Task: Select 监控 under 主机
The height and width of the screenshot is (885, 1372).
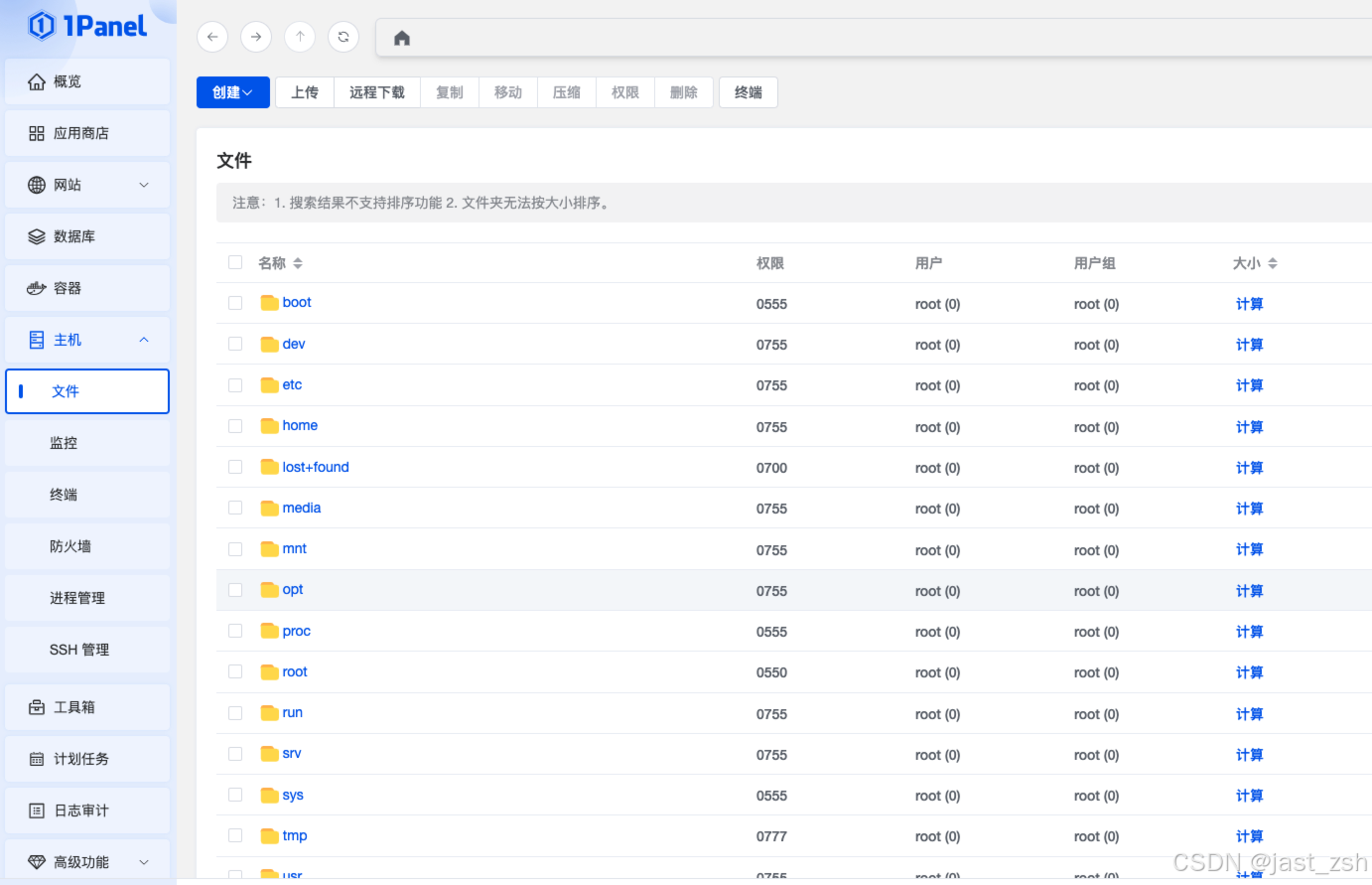Action: (87, 443)
